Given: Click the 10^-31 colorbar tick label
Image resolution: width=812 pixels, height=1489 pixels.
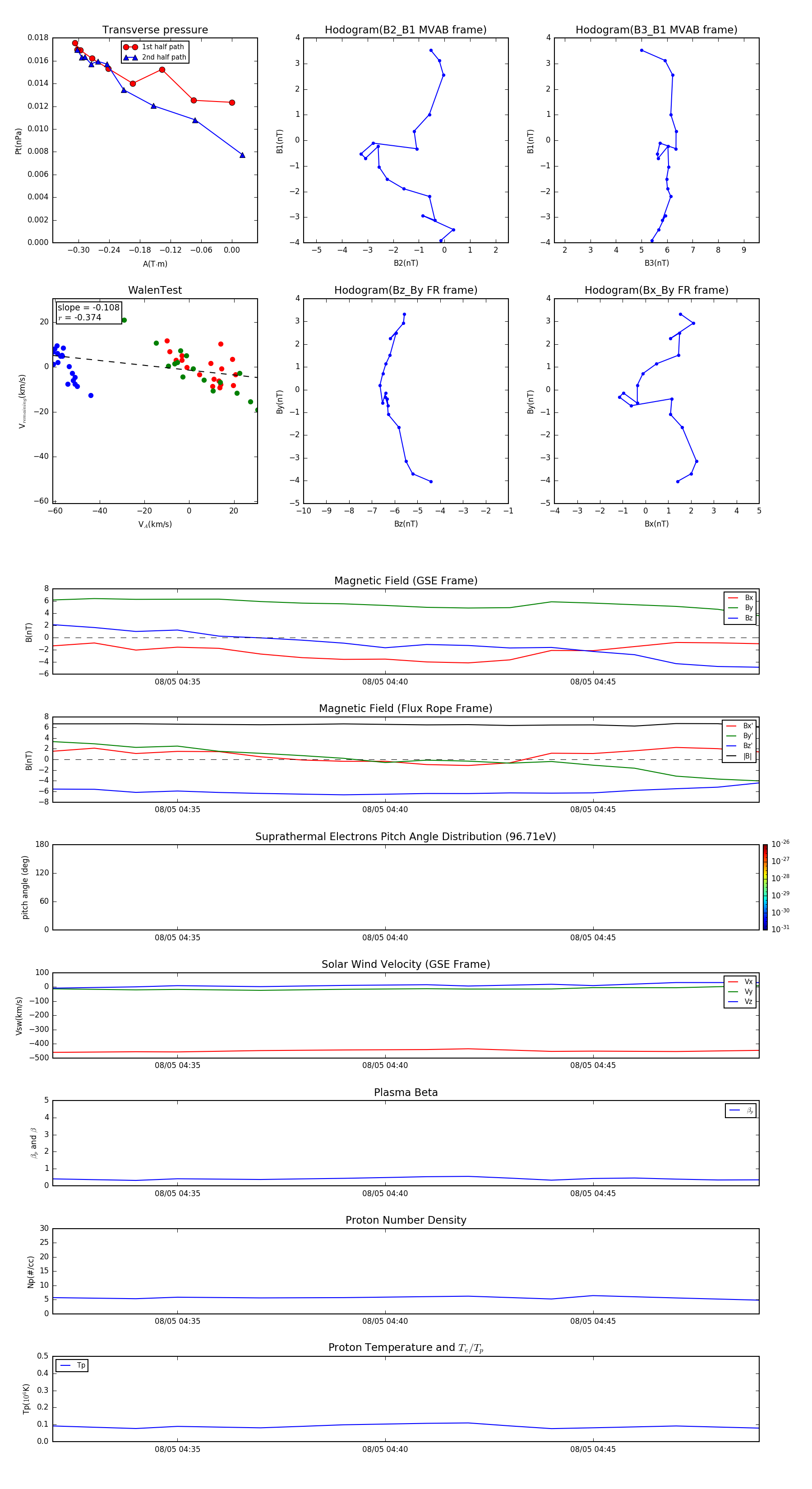Looking at the screenshot, I should pyautogui.click(x=780, y=929).
